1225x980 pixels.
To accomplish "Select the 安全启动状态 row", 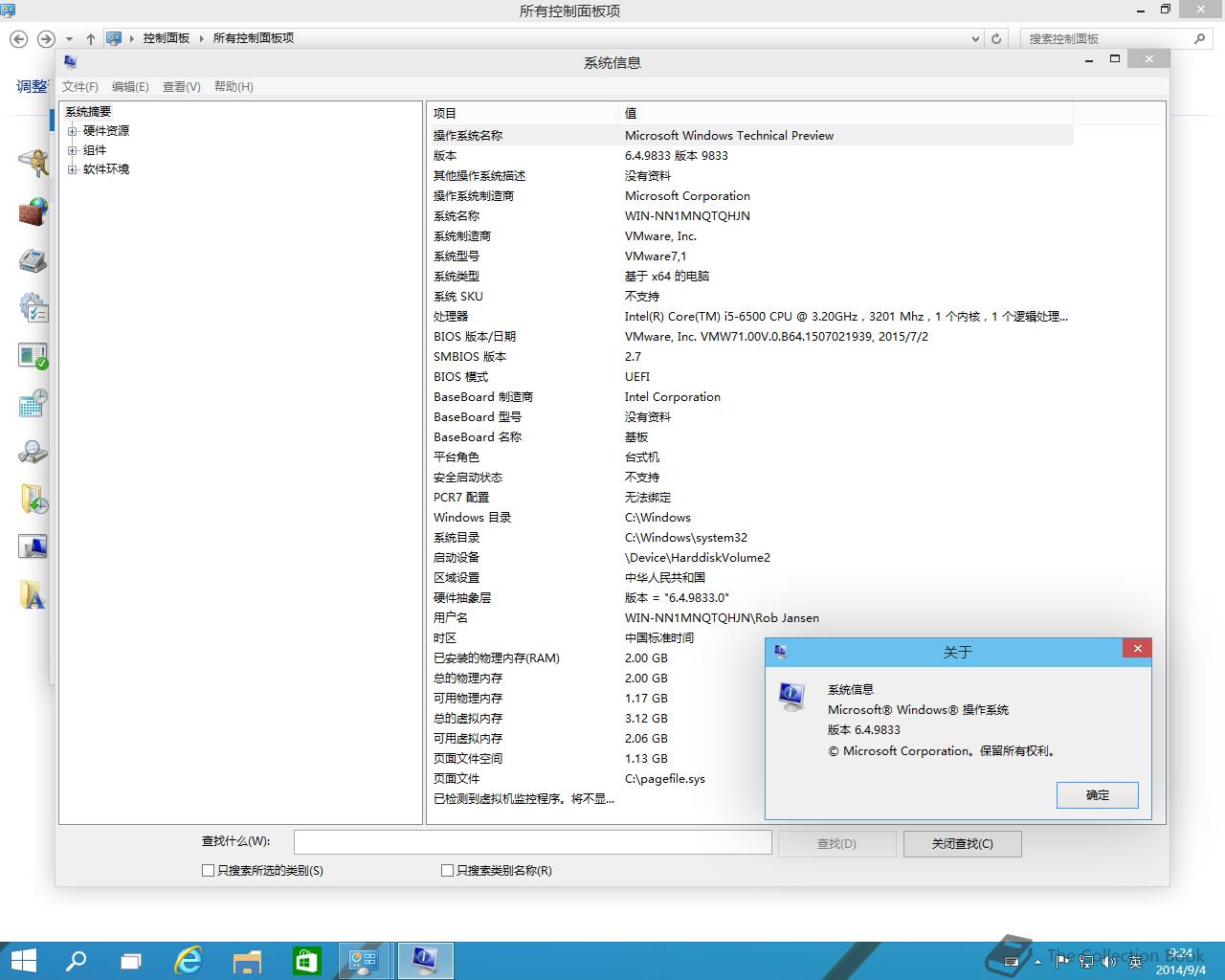I will coord(750,478).
